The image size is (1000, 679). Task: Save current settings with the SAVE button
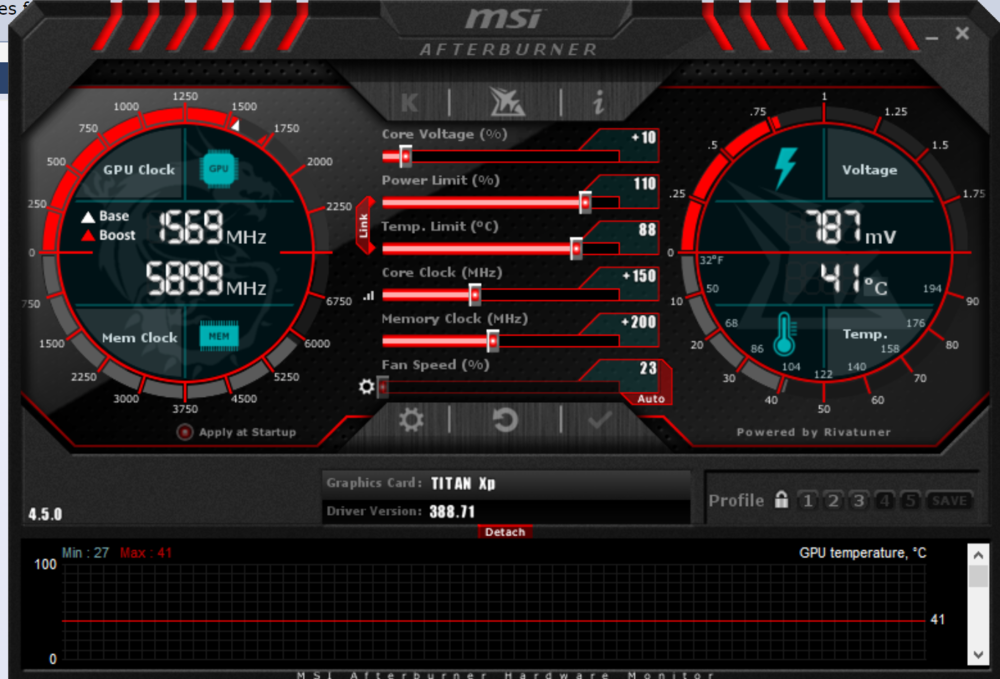point(948,500)
